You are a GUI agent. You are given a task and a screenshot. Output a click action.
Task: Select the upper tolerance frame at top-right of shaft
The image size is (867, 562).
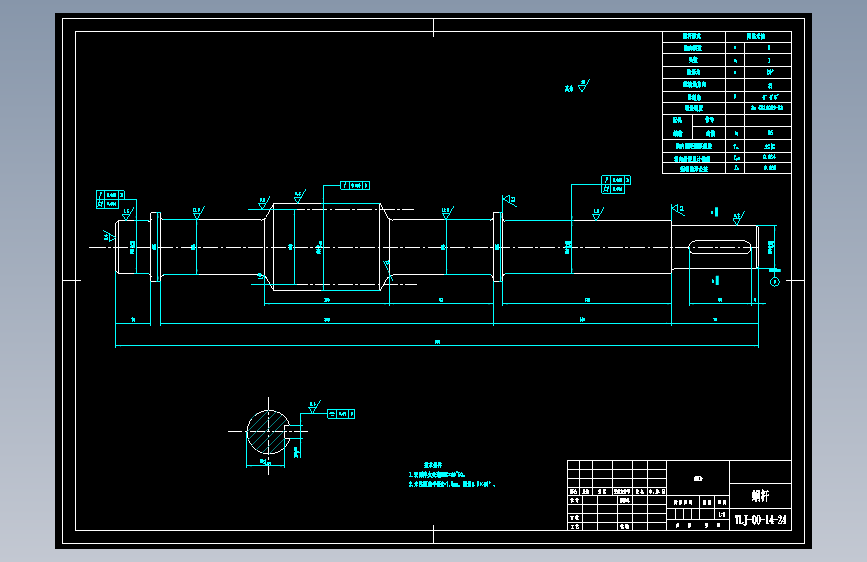click(616, 180)
